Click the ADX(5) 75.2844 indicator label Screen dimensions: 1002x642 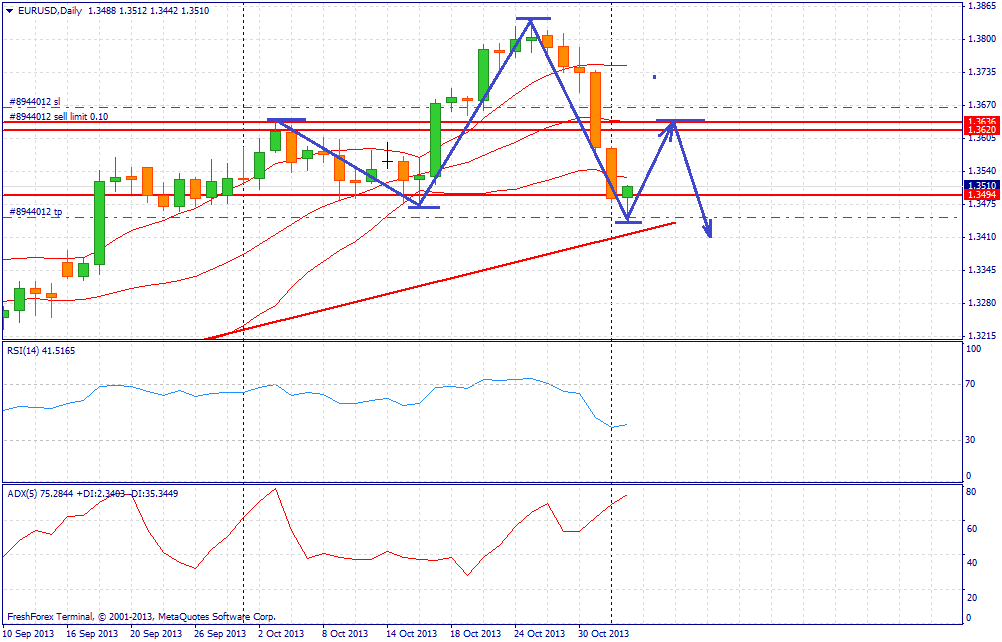click(41, 494)
